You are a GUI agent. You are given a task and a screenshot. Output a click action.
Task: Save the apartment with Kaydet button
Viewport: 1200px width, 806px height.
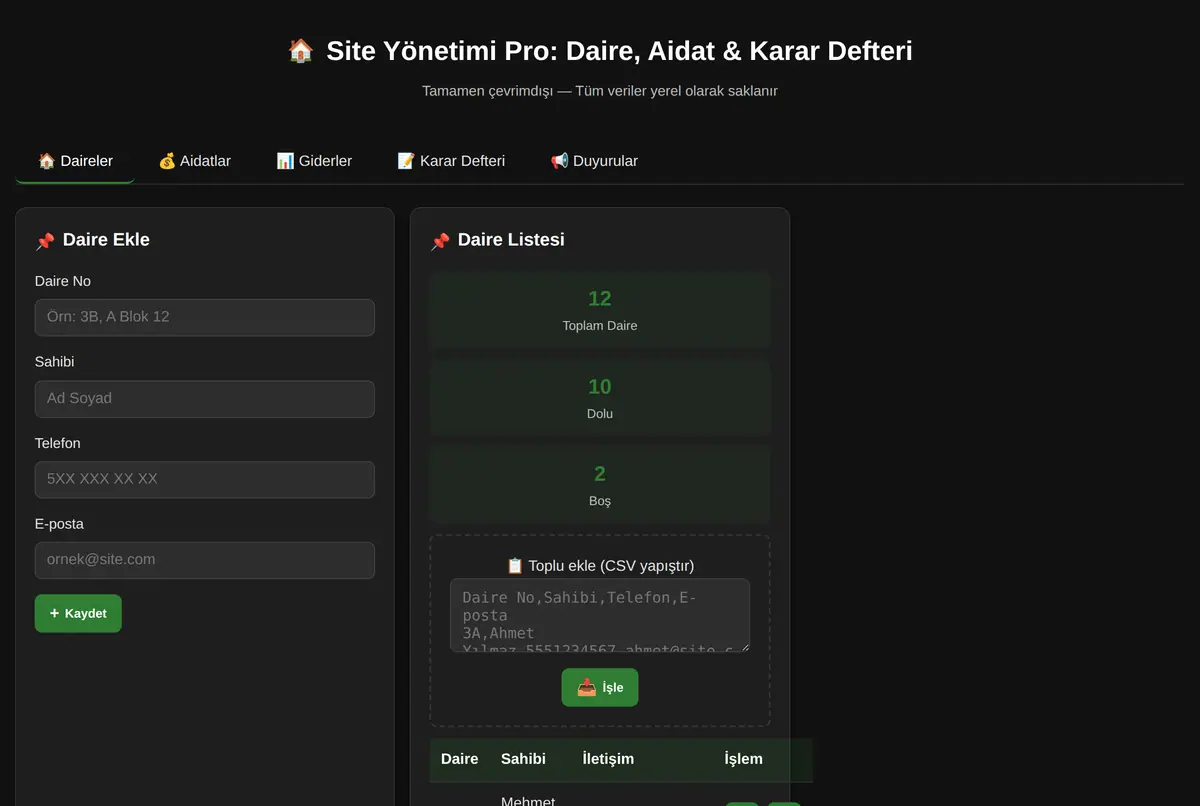pyautogui.click(x=78, y=613)
